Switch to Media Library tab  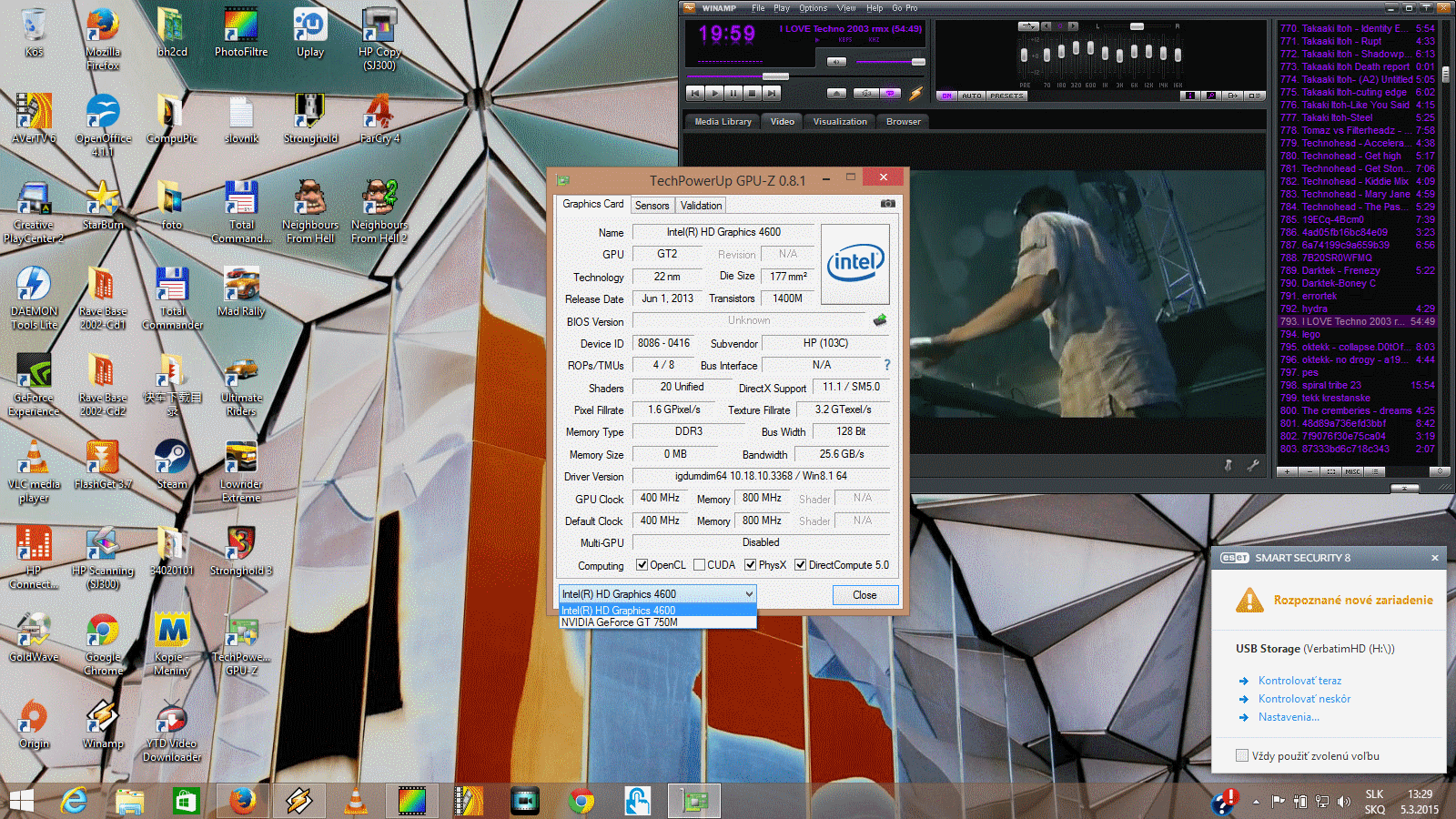pos(723,121)
